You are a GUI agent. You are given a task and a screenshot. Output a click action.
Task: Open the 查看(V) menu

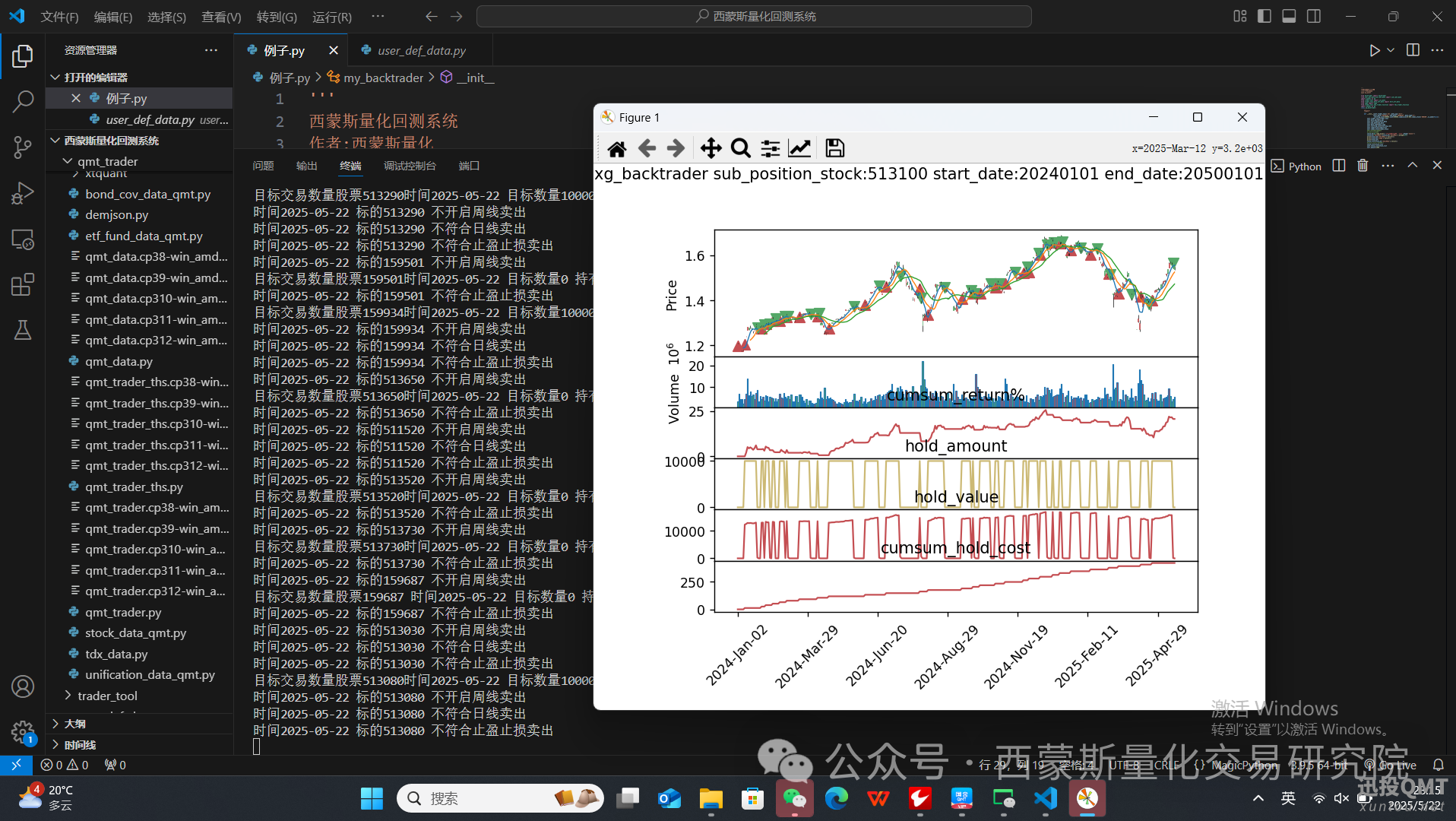point(221,17)
